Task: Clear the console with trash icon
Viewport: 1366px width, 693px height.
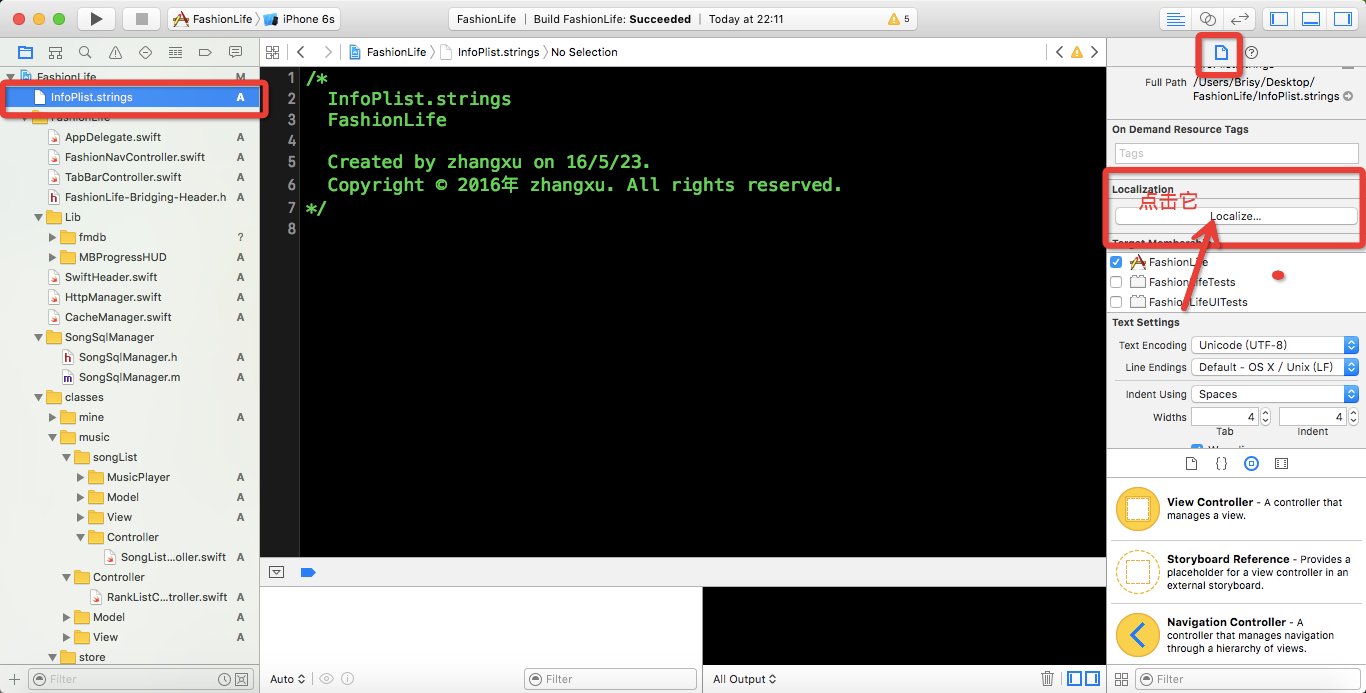Action: [1047, 679]
